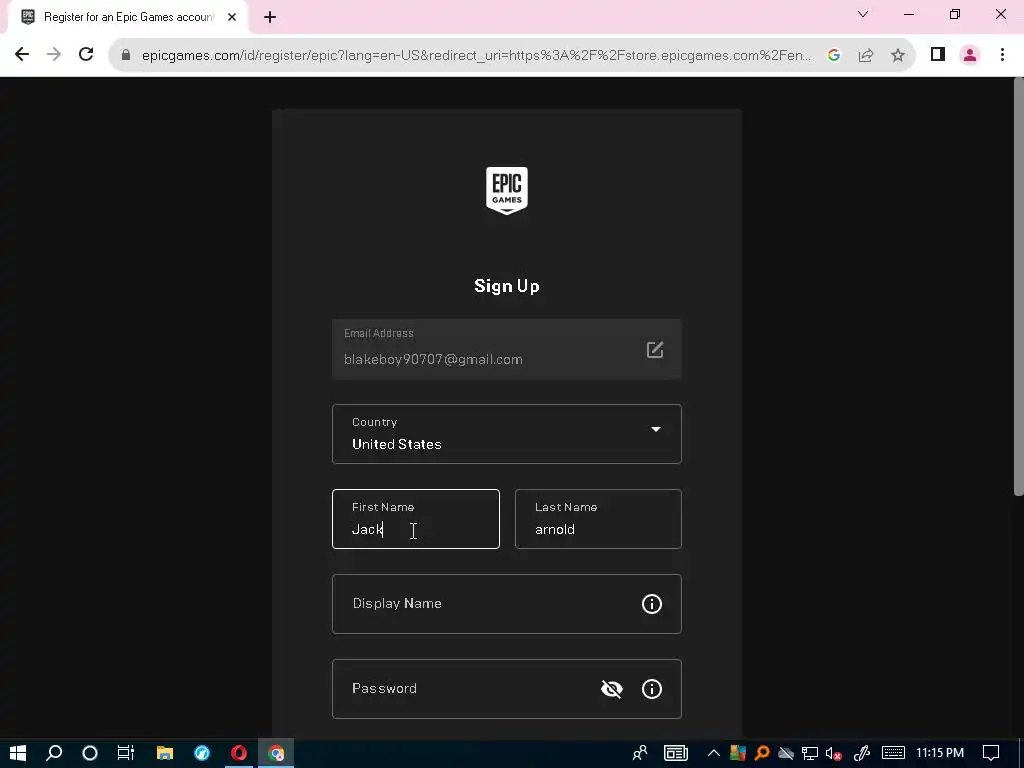Open the tab search chevron
This screenshot has height=768, width=1024.
click(863, 14)
